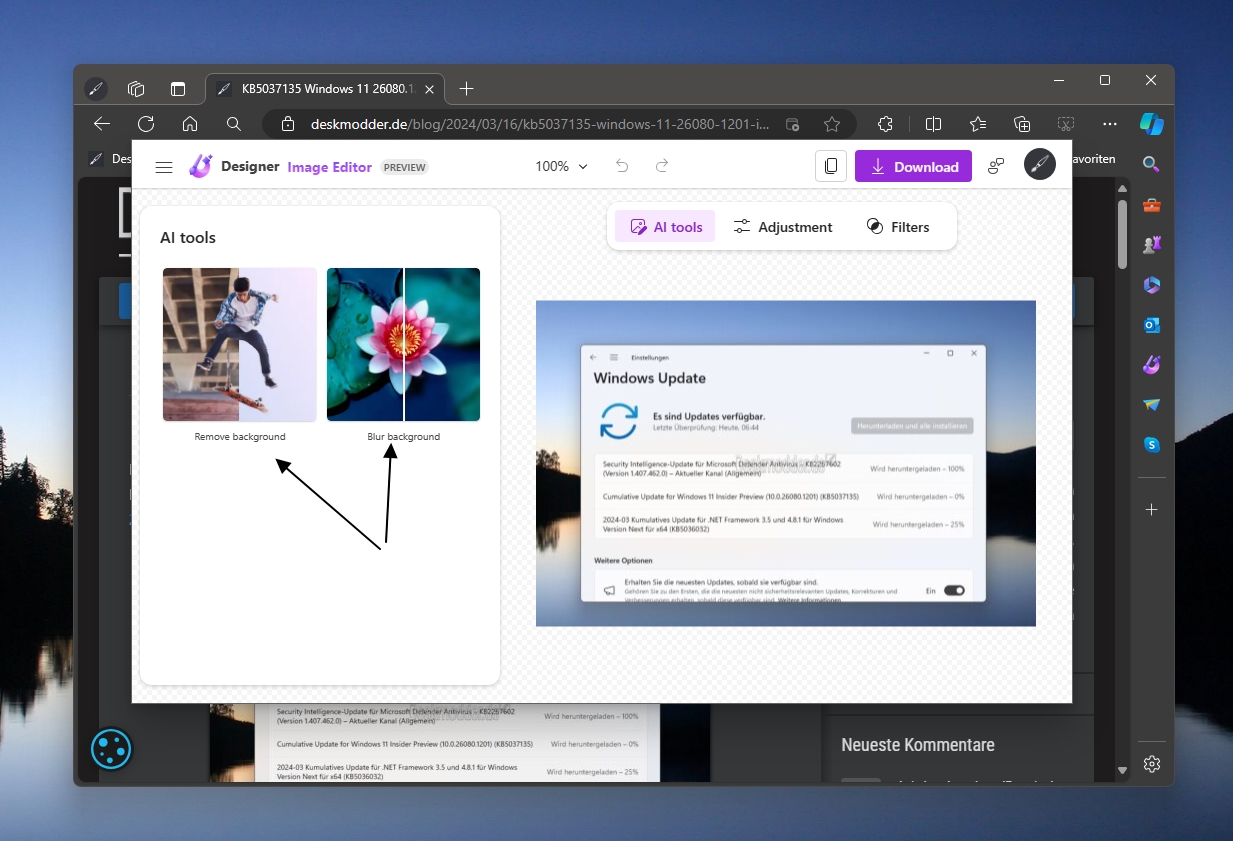Viewport: 1233px width, 841px height.
Task: Switch to the AI tools tab
Action: tap(666, 227)
